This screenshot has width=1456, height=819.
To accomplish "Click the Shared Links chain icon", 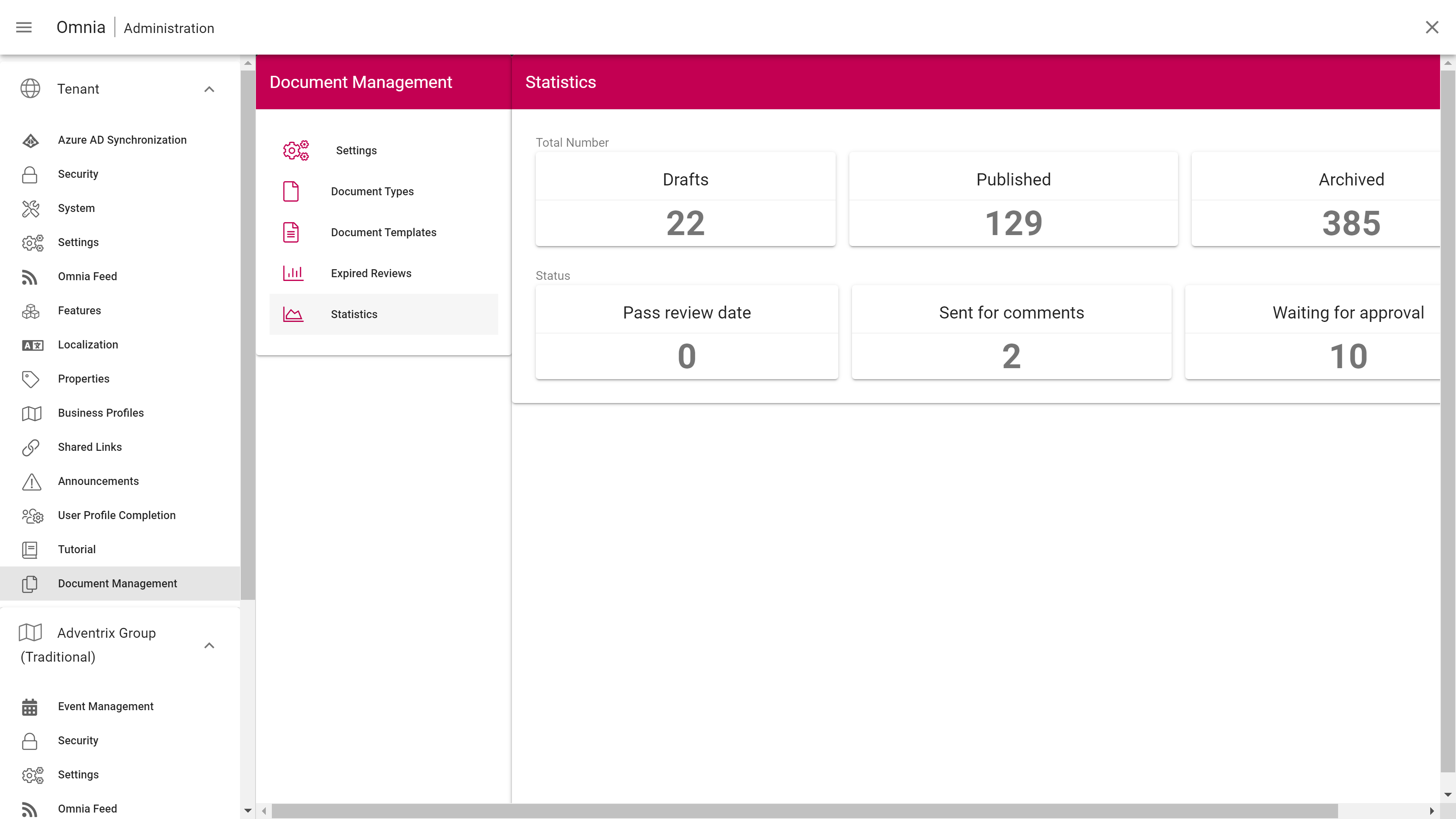I will (30, 448).
